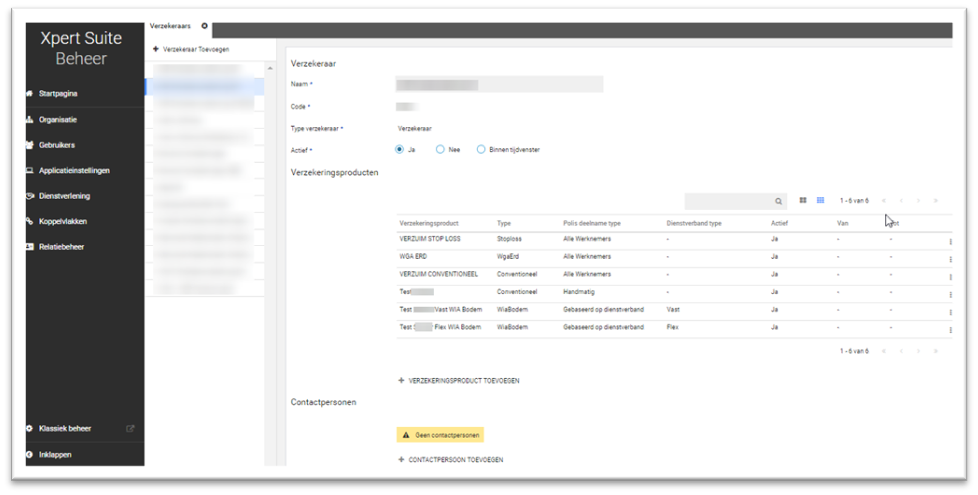
Task: Open the Relatiebeheer menu item
Action: click(x=61, y=247)
